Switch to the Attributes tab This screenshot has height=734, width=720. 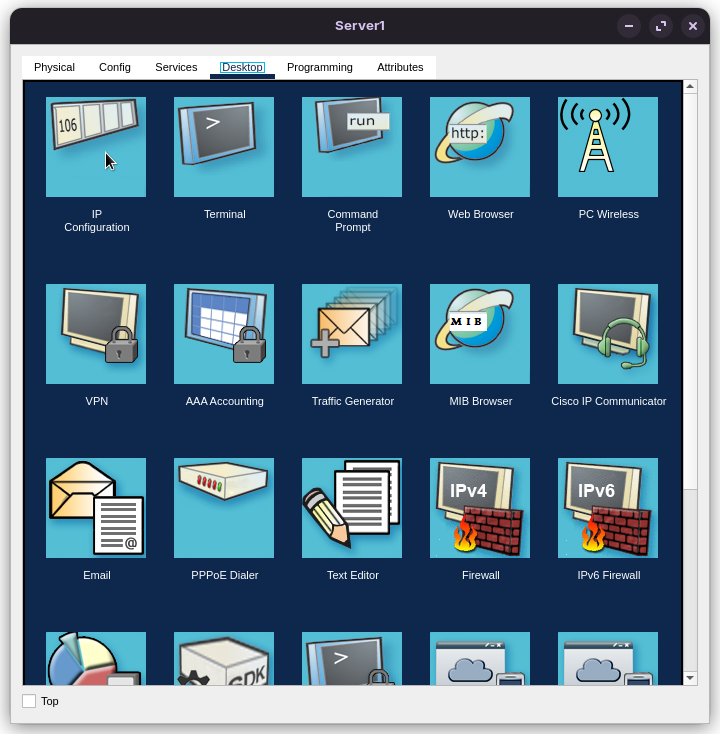[400, 67]
